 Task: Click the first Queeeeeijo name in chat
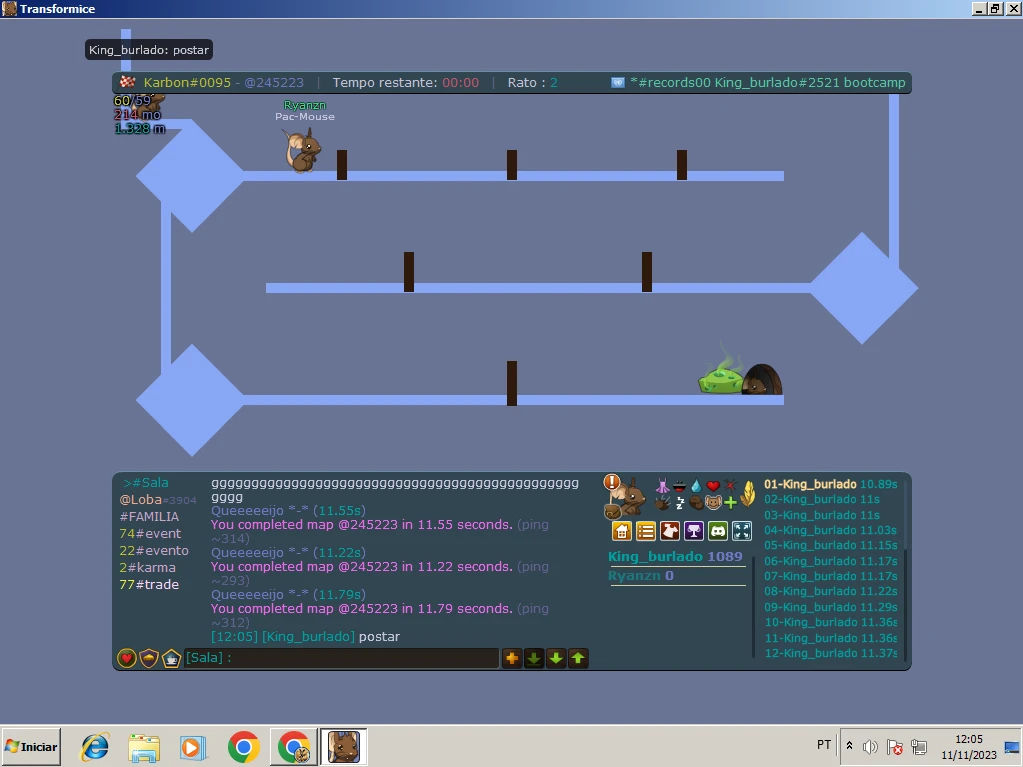click(247, 511)
